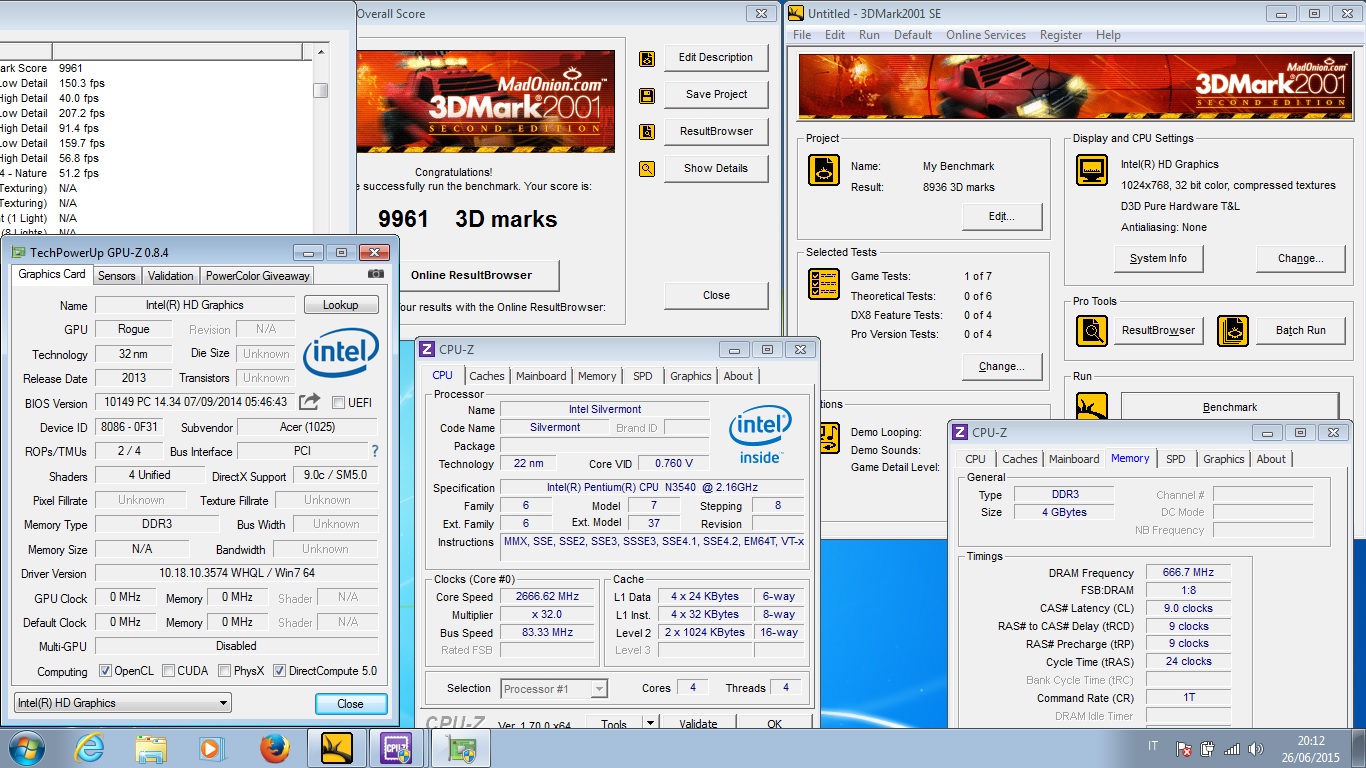Click the Selected Tests checklist icon

tap(824, 284)
